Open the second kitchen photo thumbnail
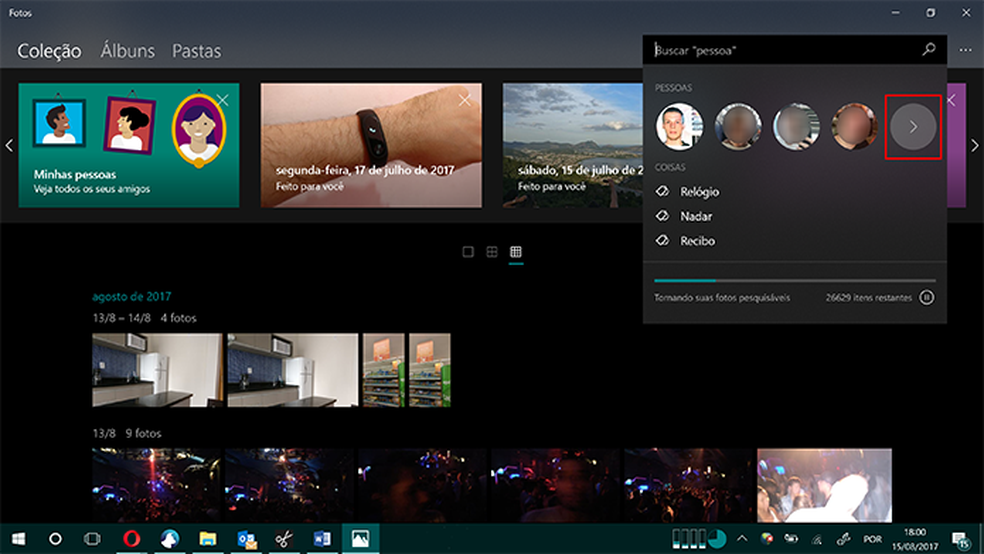This screenshot has width=984, height=554. click(292, 370)
